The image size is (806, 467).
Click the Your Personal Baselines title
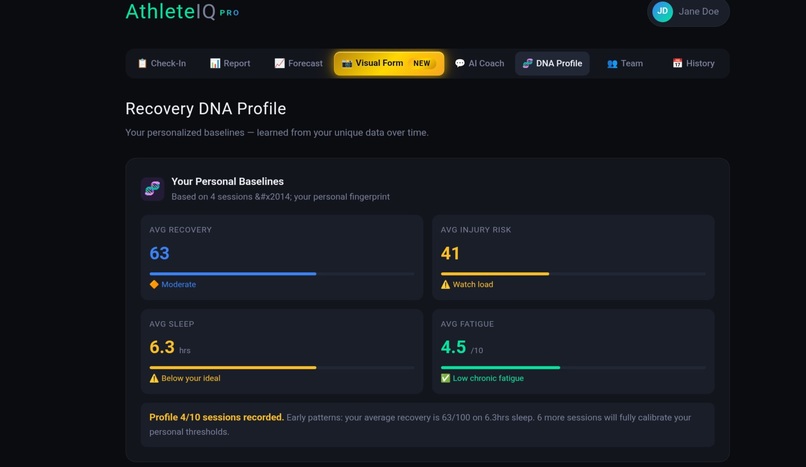(227, 181)
